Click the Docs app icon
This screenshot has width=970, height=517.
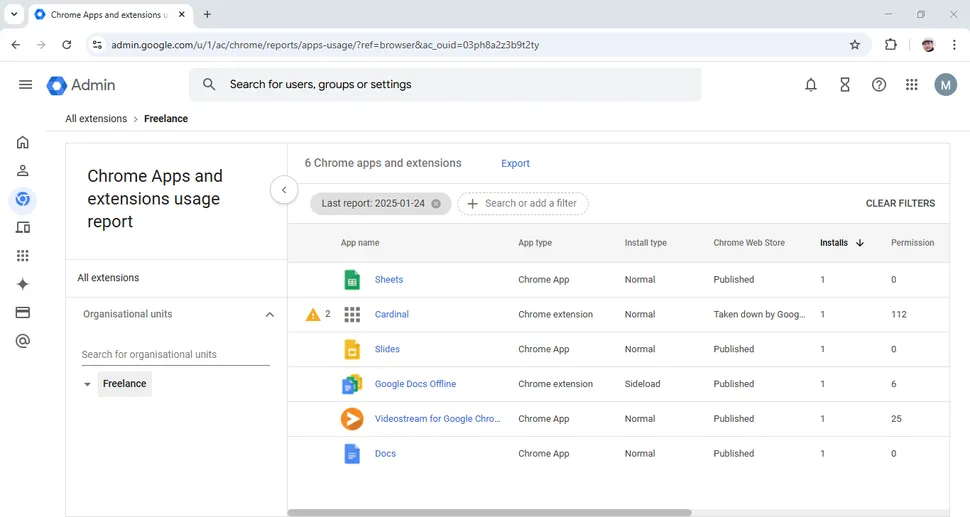point(352,453)
